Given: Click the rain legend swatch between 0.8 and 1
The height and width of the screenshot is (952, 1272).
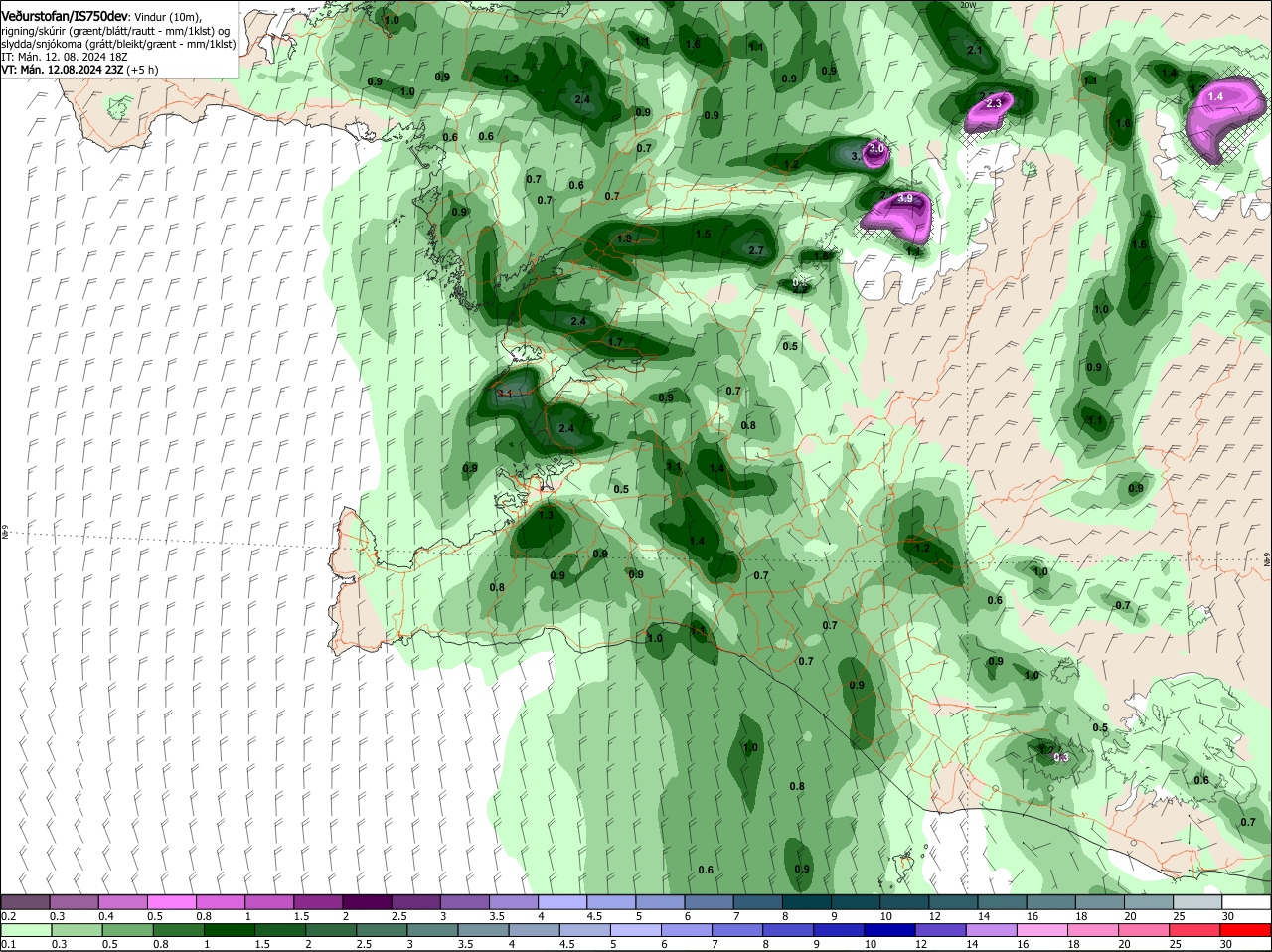Looking at the screenshot, I should click(178, 930).
